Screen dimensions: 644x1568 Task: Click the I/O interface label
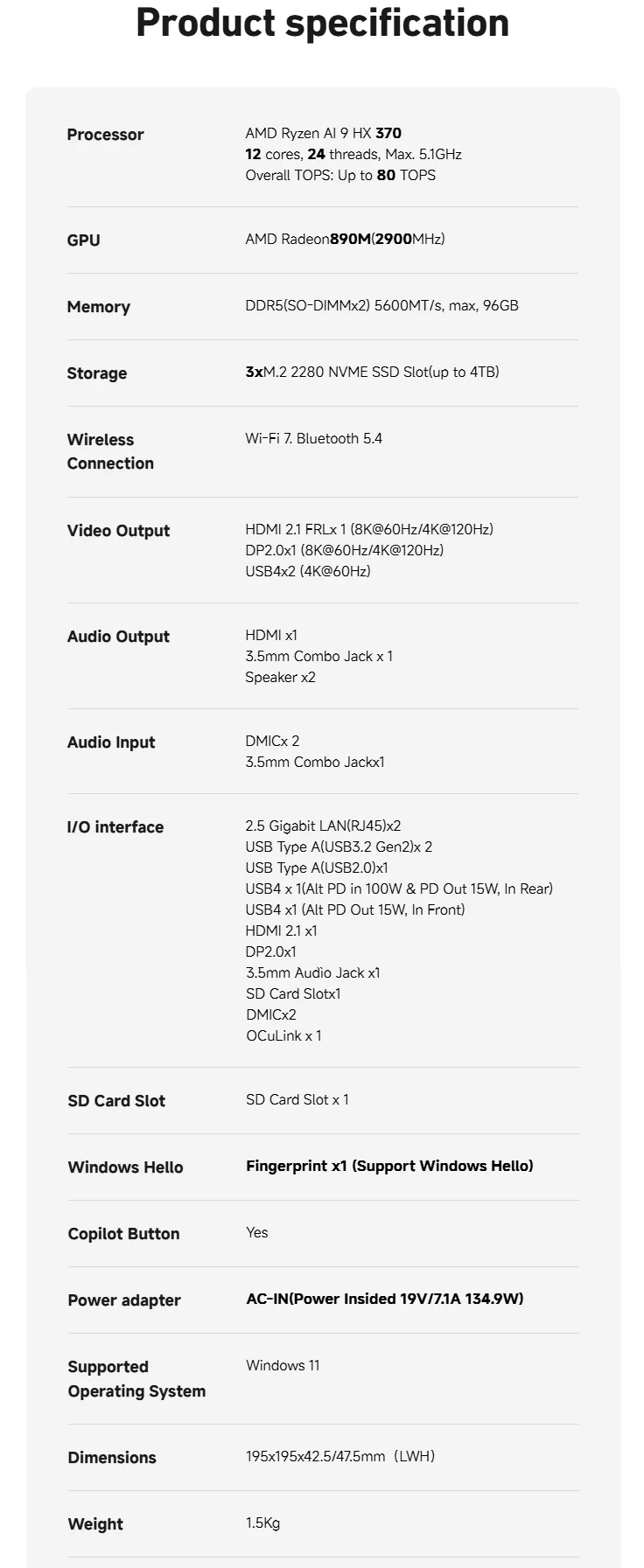point(115,827)
